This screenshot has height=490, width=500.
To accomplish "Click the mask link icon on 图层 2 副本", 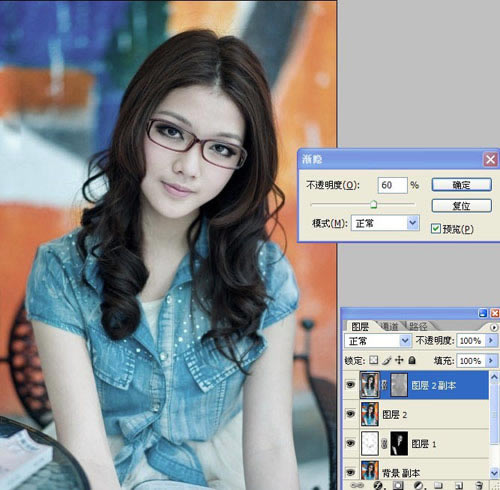I will 384,385.
